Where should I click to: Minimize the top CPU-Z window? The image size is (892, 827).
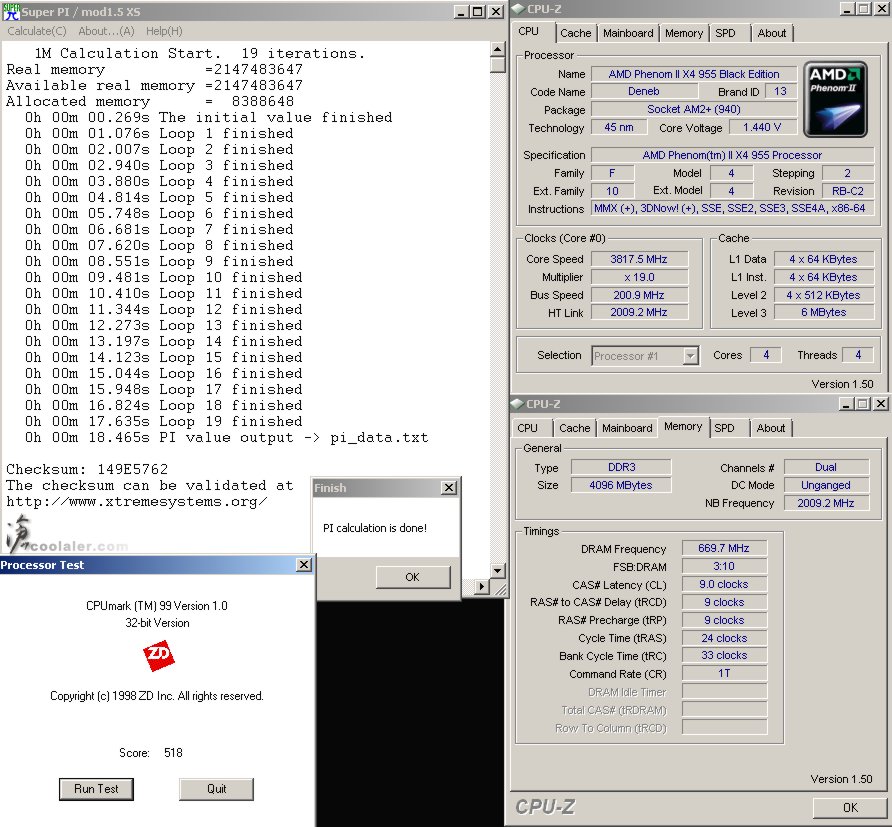coord(847,9)
